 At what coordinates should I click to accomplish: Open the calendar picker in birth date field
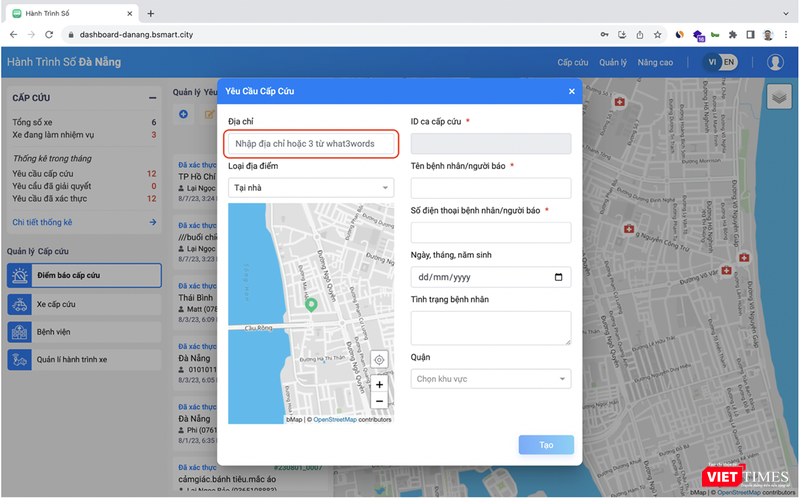(x=558, y=277)
